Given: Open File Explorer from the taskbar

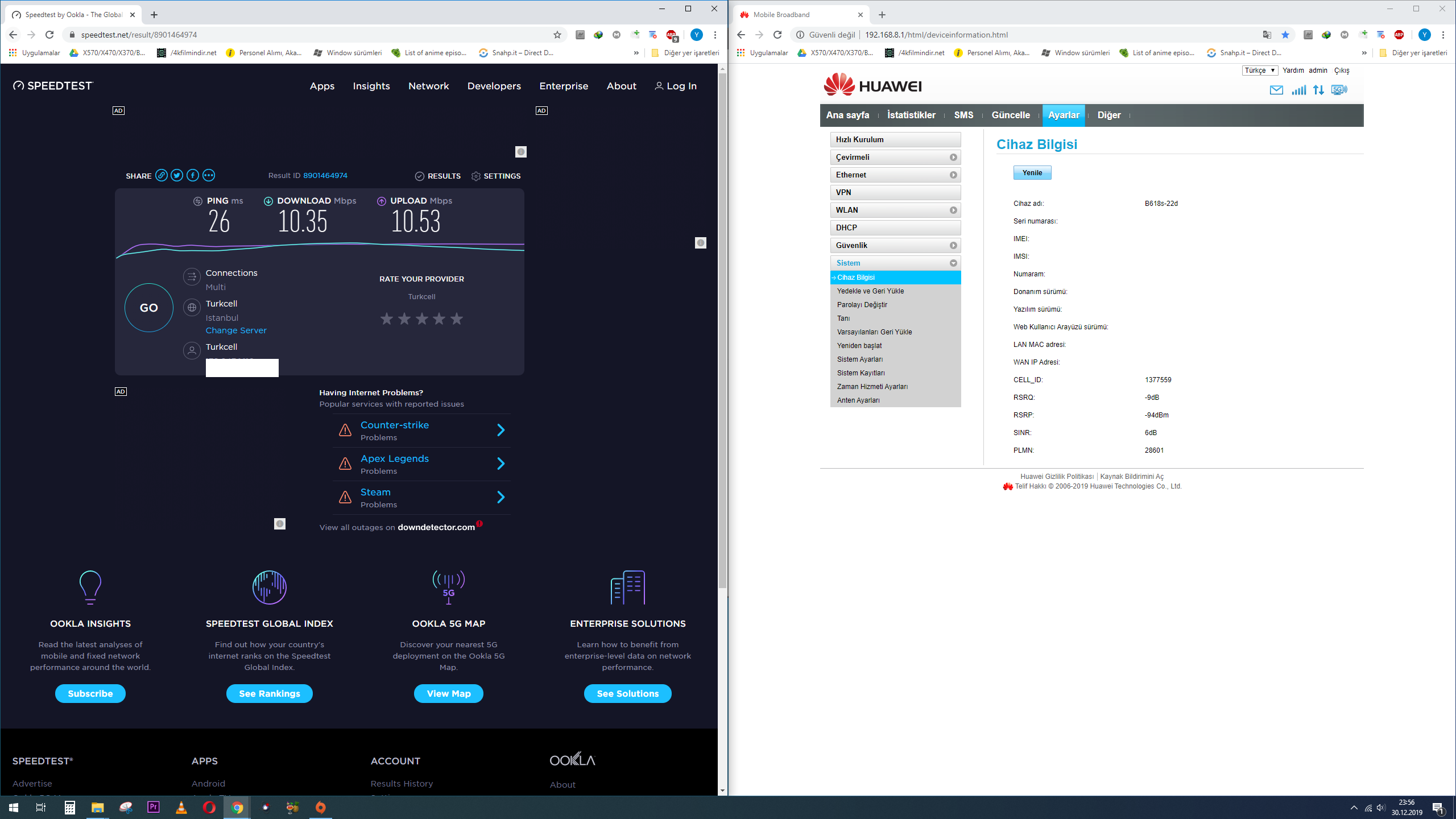Looking at the screenshot, I should click(x=97, y=808).
